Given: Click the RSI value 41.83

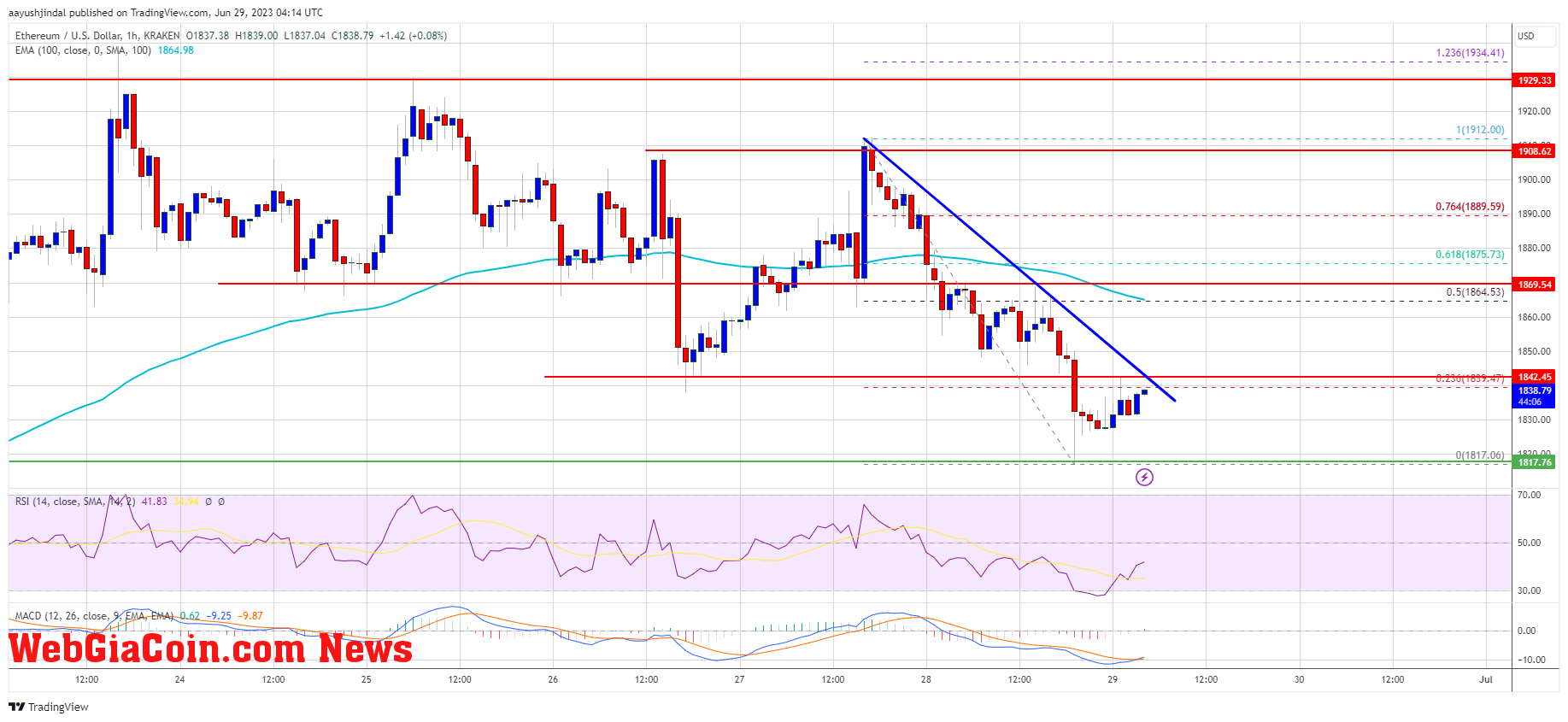Looking at the screenshot, I should [x=155, y=502].
